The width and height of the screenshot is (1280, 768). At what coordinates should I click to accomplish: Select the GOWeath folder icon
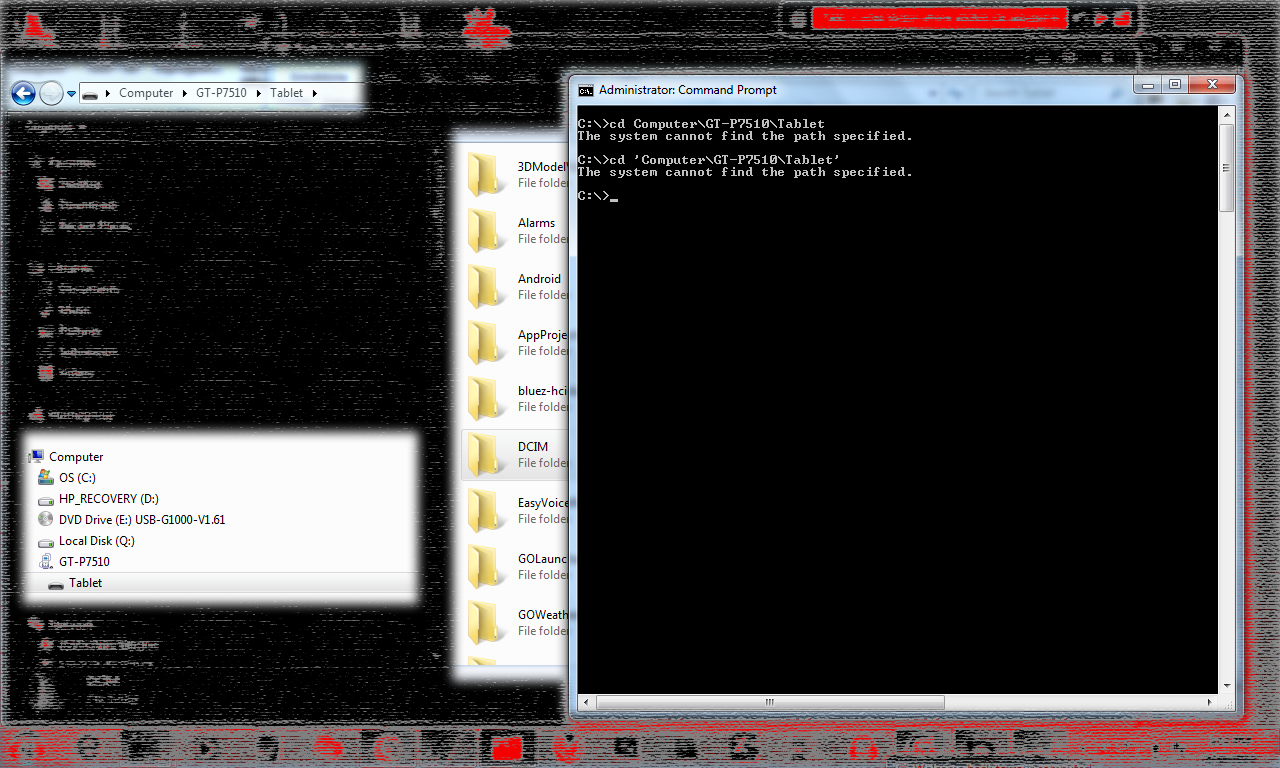487,622
